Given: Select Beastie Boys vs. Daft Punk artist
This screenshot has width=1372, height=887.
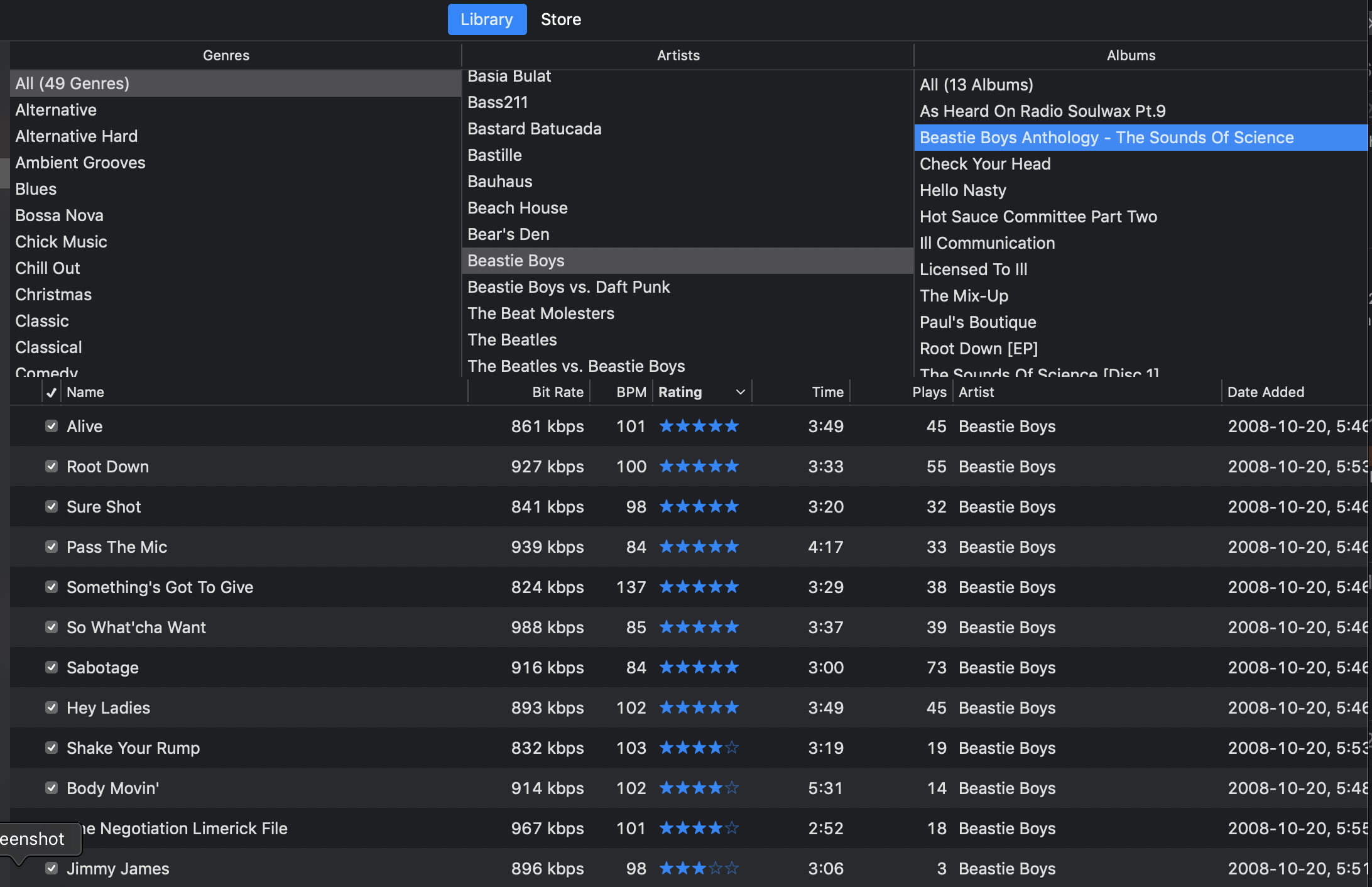Looking at the screenshot, I should coord(569,287).
